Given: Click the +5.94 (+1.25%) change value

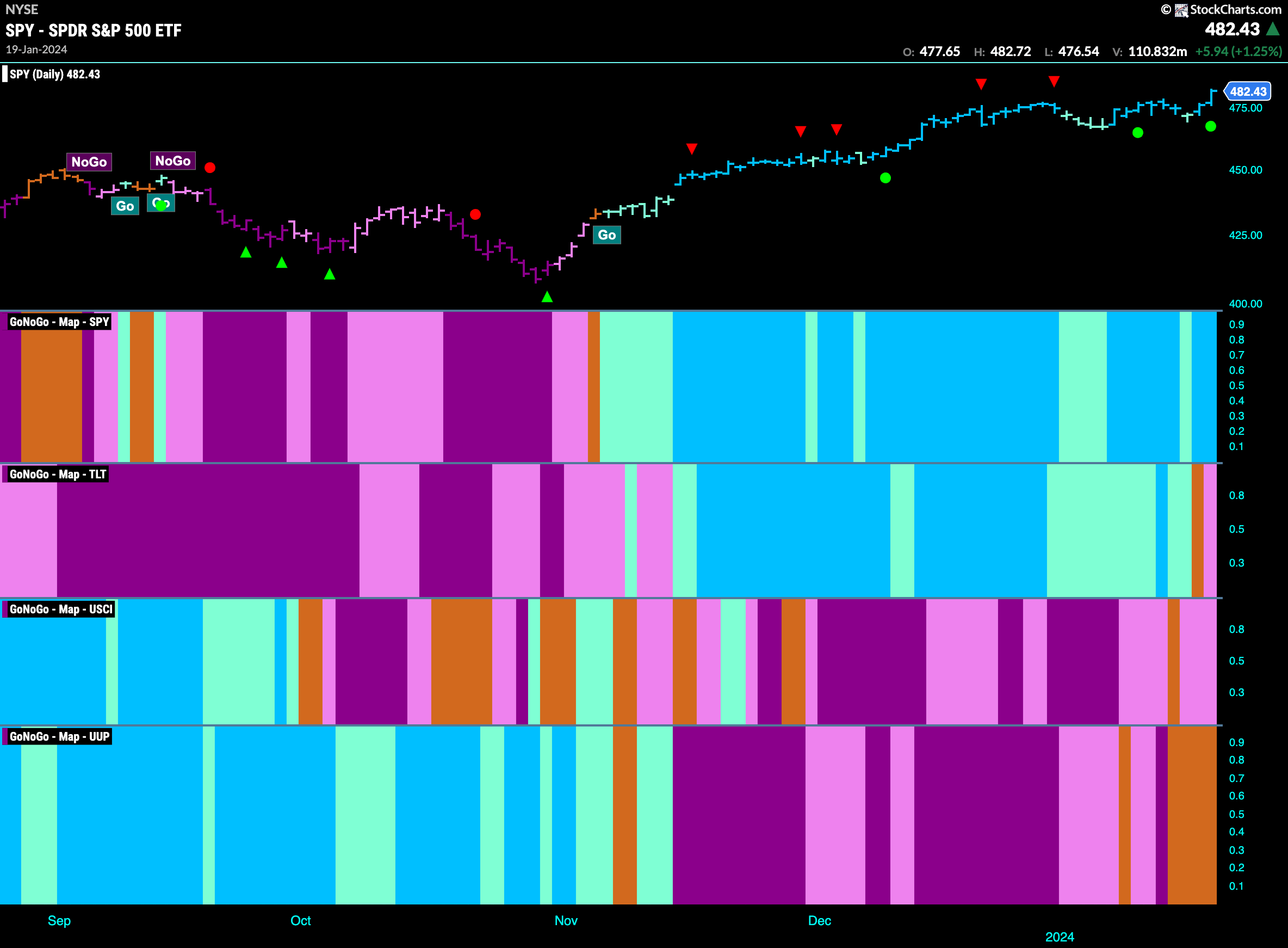Looking at the screenshot, I should 1238,52.
